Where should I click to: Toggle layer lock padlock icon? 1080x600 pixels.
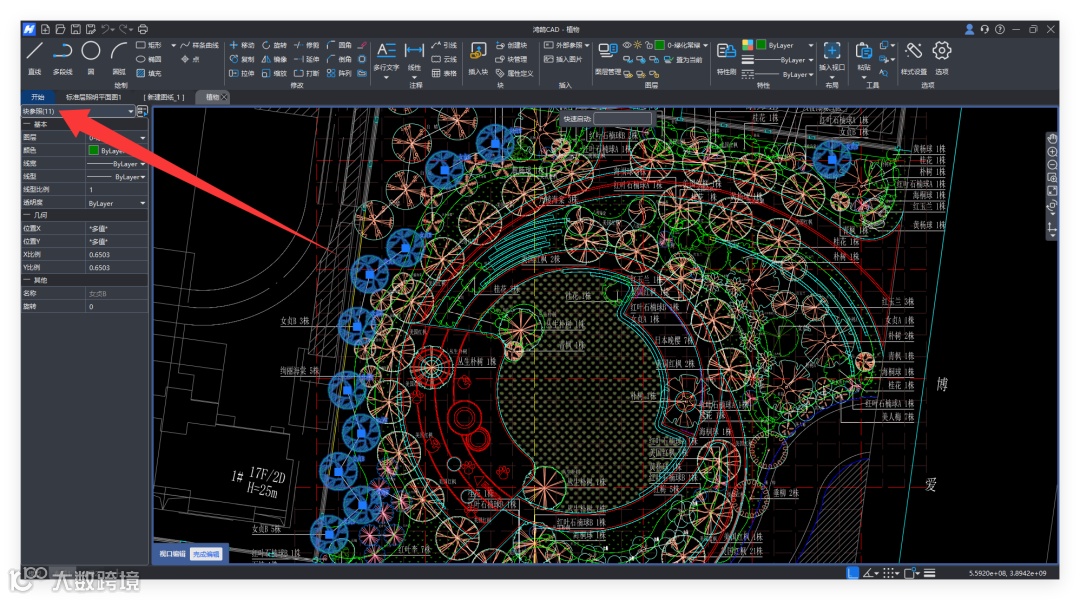coord(649,45)
